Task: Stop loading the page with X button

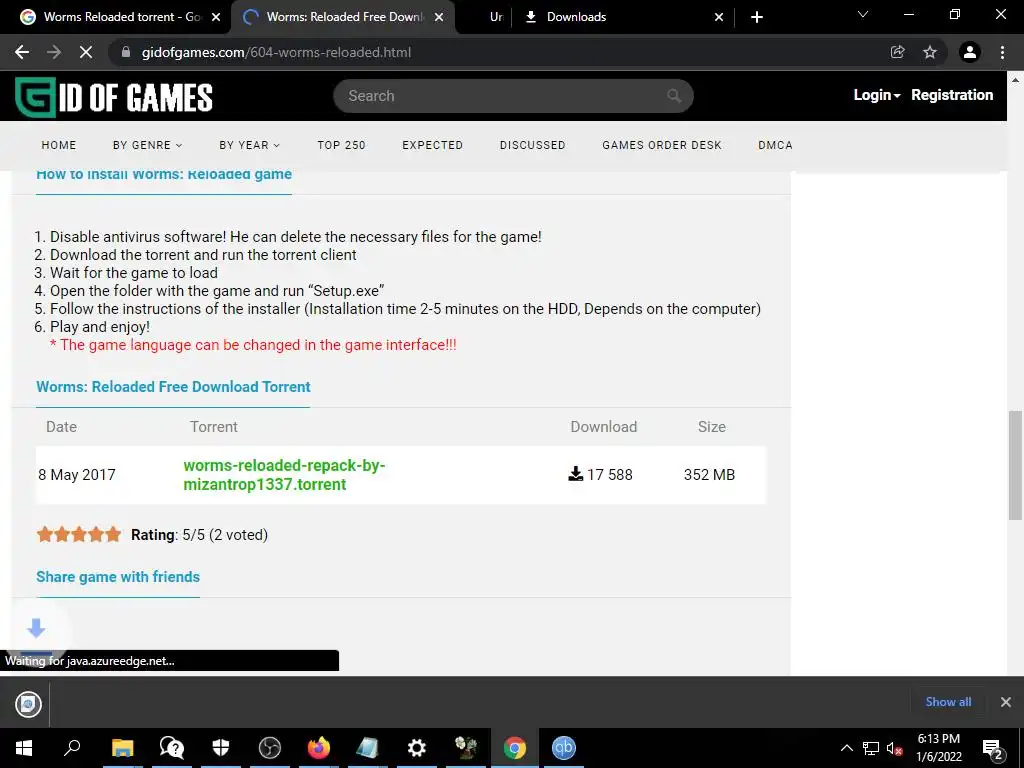Action: pyautogui.click(x=86, y=52)
